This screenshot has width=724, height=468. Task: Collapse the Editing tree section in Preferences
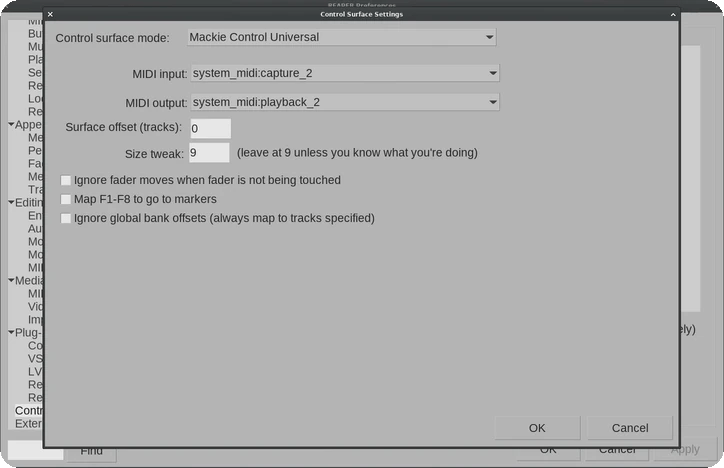click(11, 202)
